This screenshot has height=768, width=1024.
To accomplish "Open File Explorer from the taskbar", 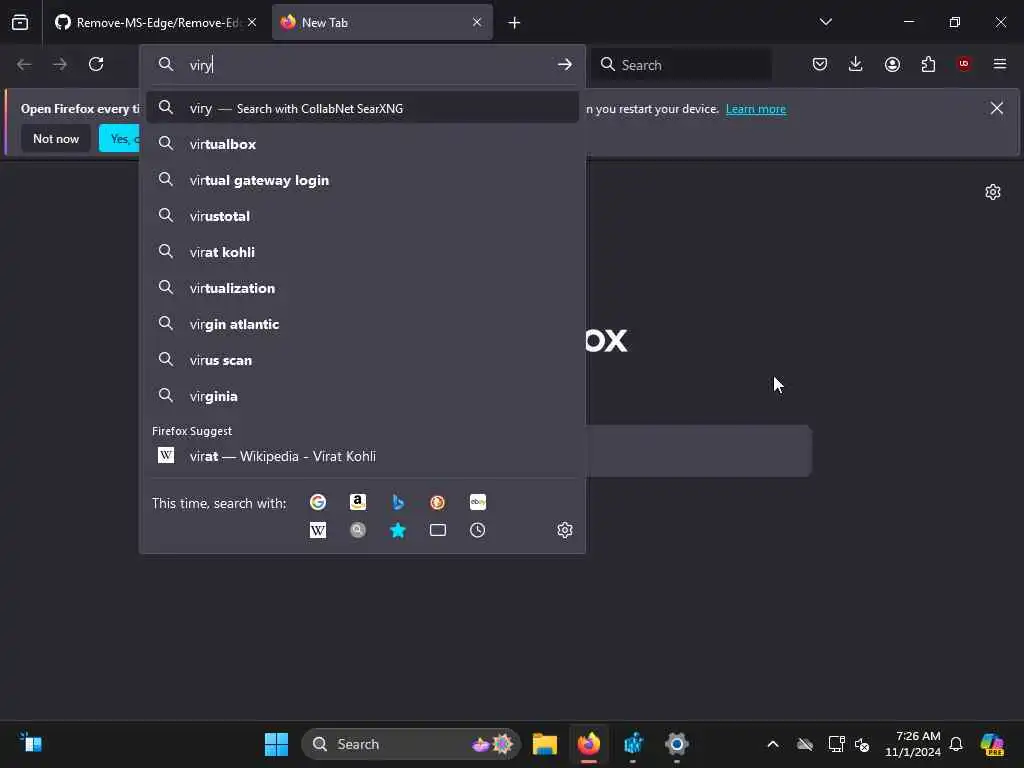I will [x=545, y=744].
